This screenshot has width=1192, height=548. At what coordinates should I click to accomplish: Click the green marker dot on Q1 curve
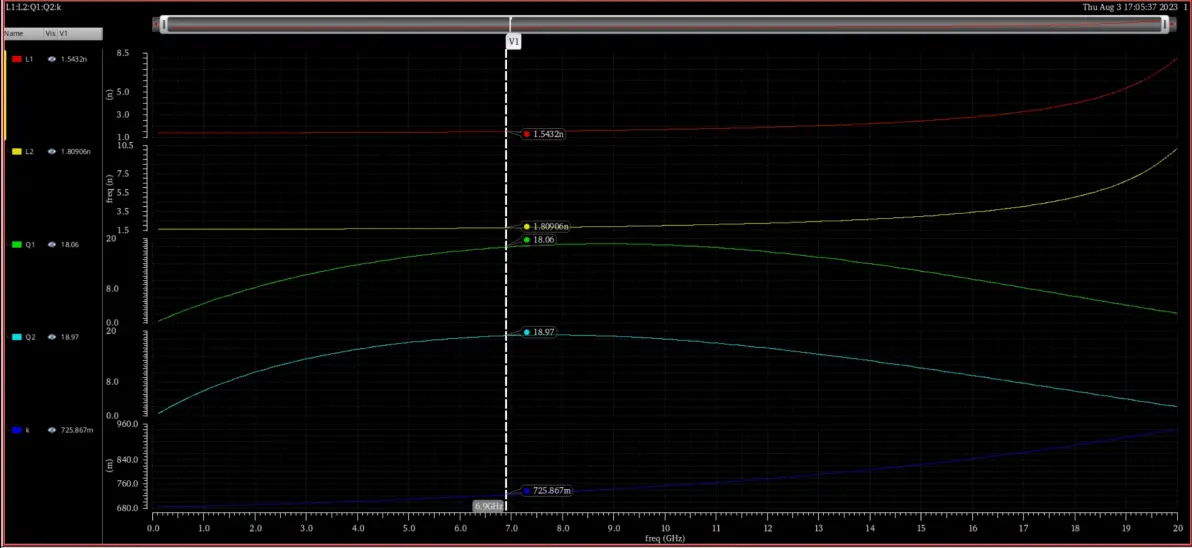(x=526, y=239)
